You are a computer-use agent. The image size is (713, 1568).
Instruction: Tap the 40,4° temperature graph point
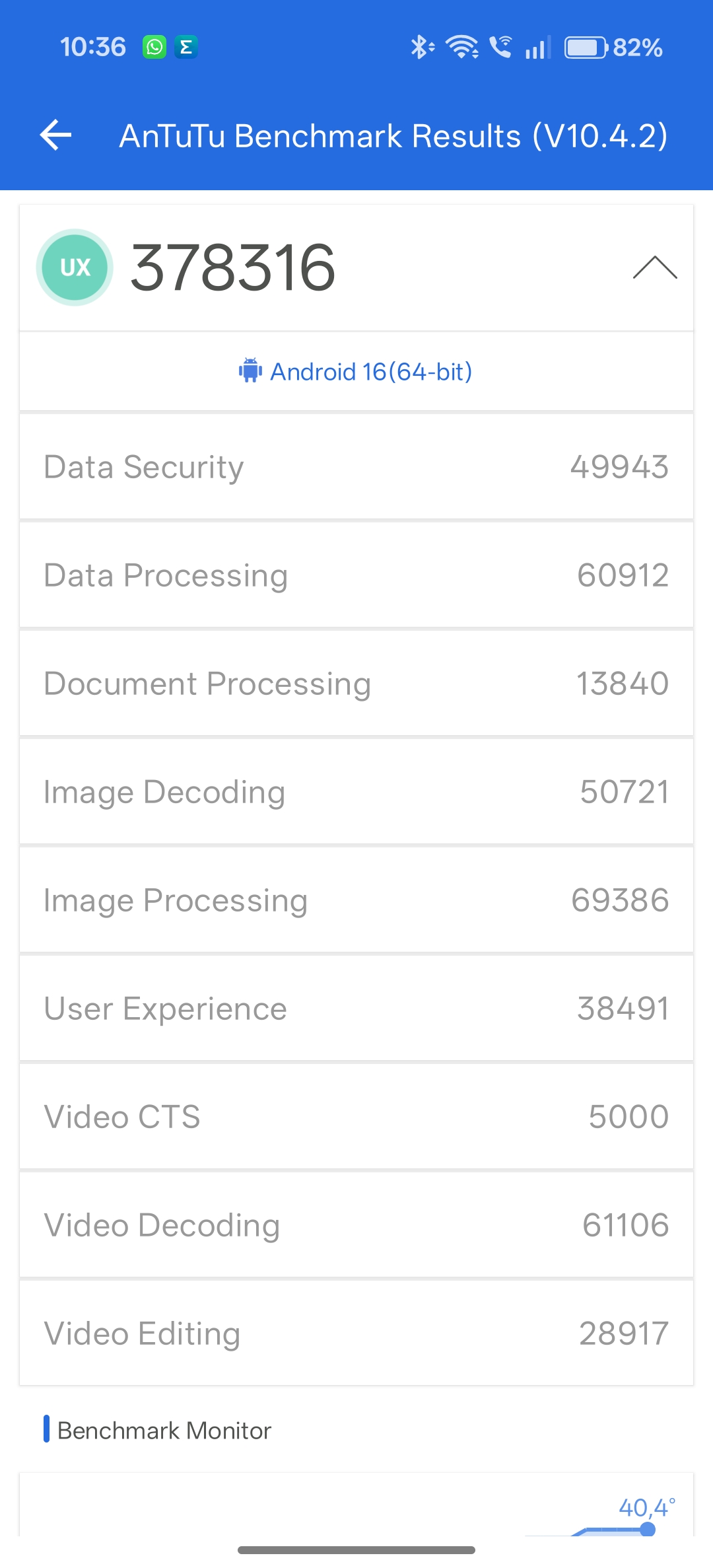tap(648, 1528)
